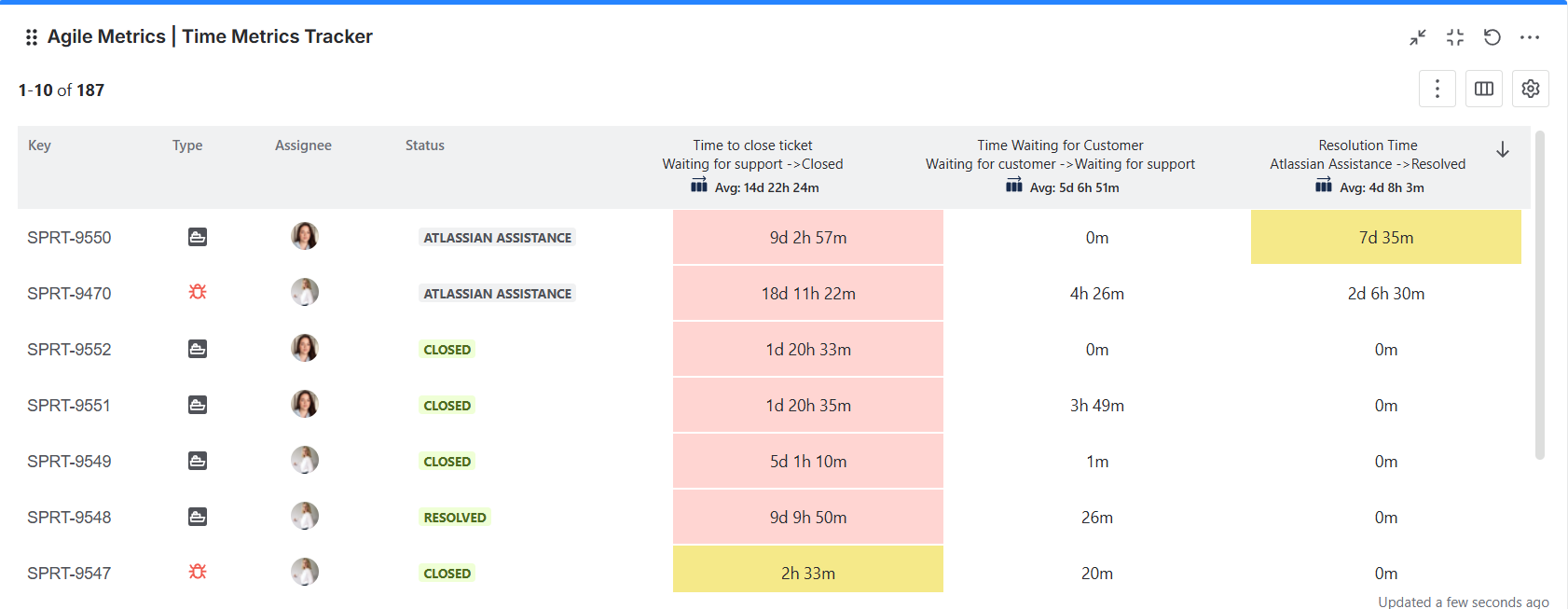
Task: Open issue SPRT-9550
Action: click(69, 238)
